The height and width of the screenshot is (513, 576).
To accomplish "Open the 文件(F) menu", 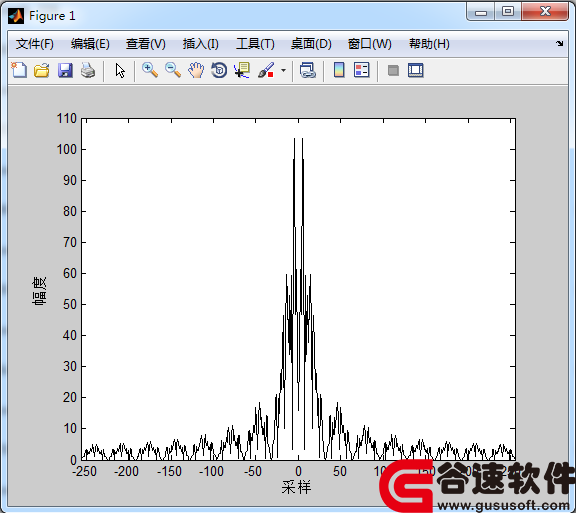I will [x=35, y=44].
